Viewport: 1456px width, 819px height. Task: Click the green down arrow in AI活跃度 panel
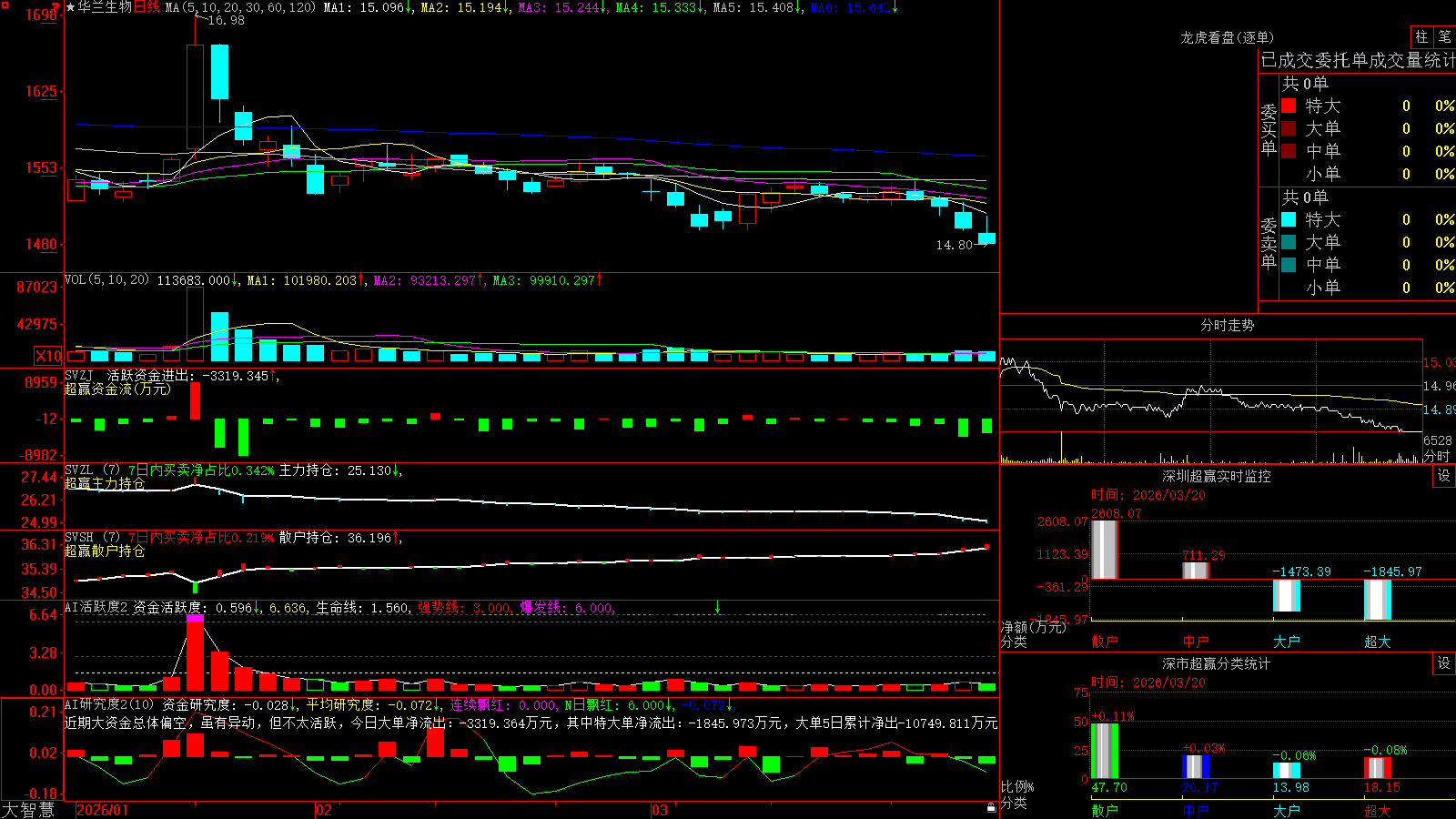[x=717, y=607]
